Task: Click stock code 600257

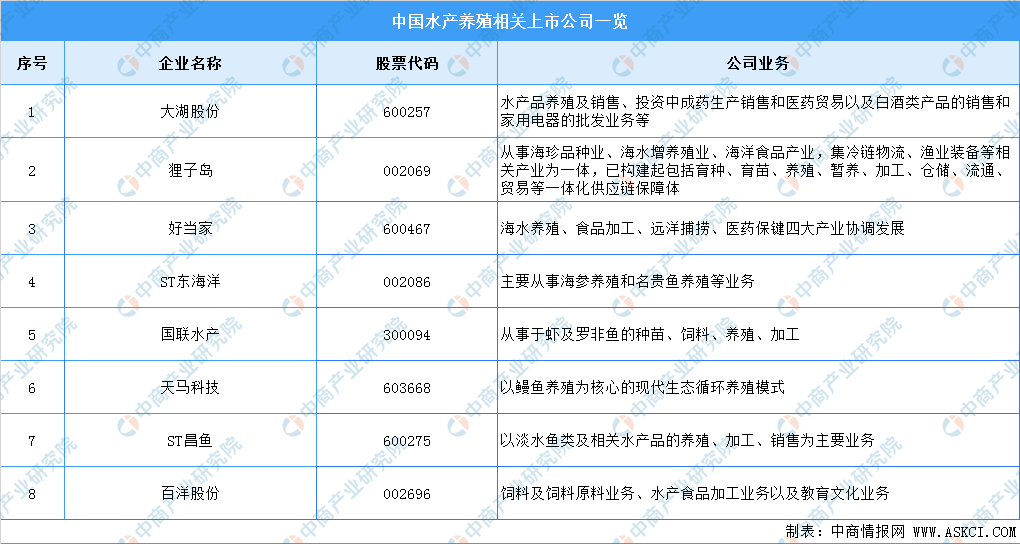Action: click(x=407, y=112)
